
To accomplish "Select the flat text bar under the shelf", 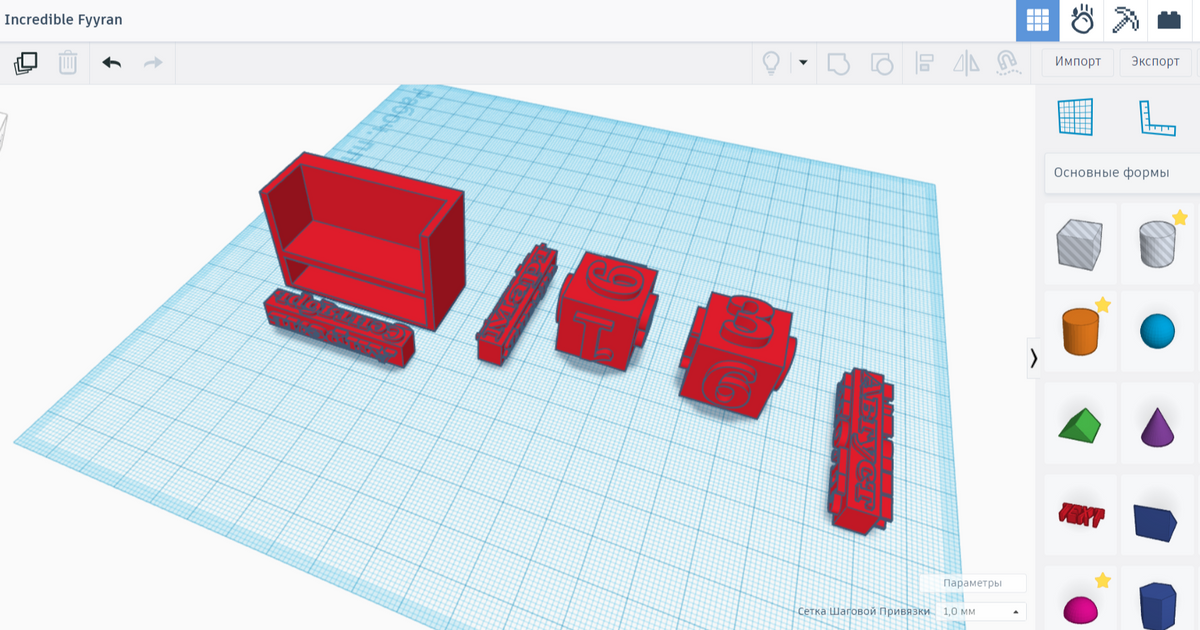I will point(338,326).
